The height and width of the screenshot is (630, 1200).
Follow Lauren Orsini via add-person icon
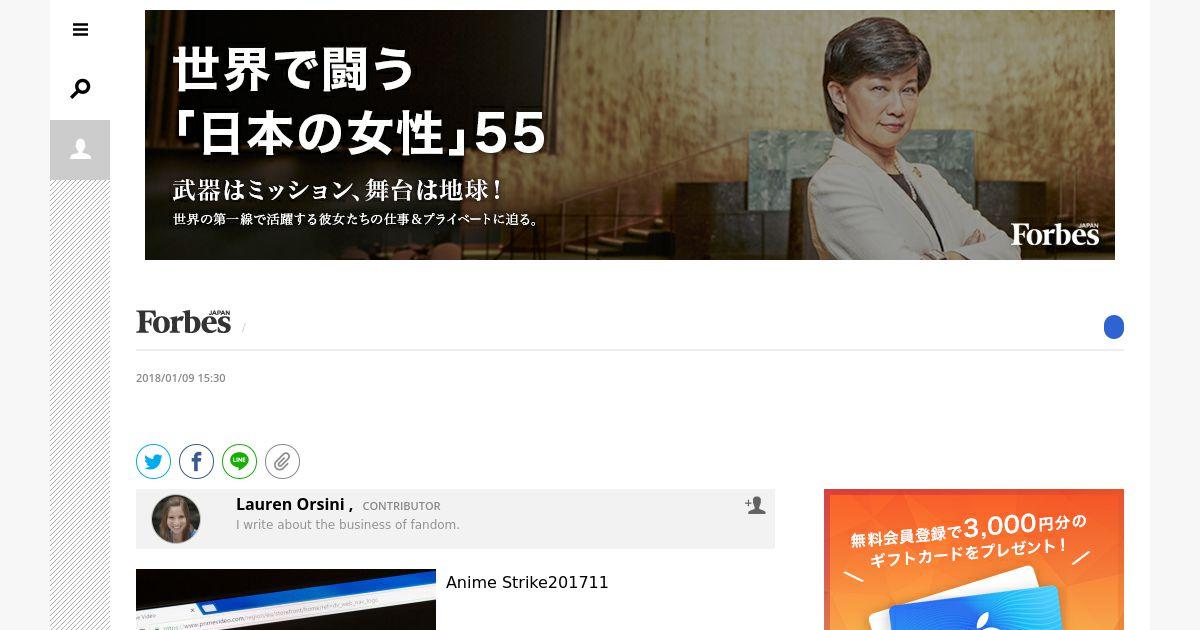[x=755, y=505]
